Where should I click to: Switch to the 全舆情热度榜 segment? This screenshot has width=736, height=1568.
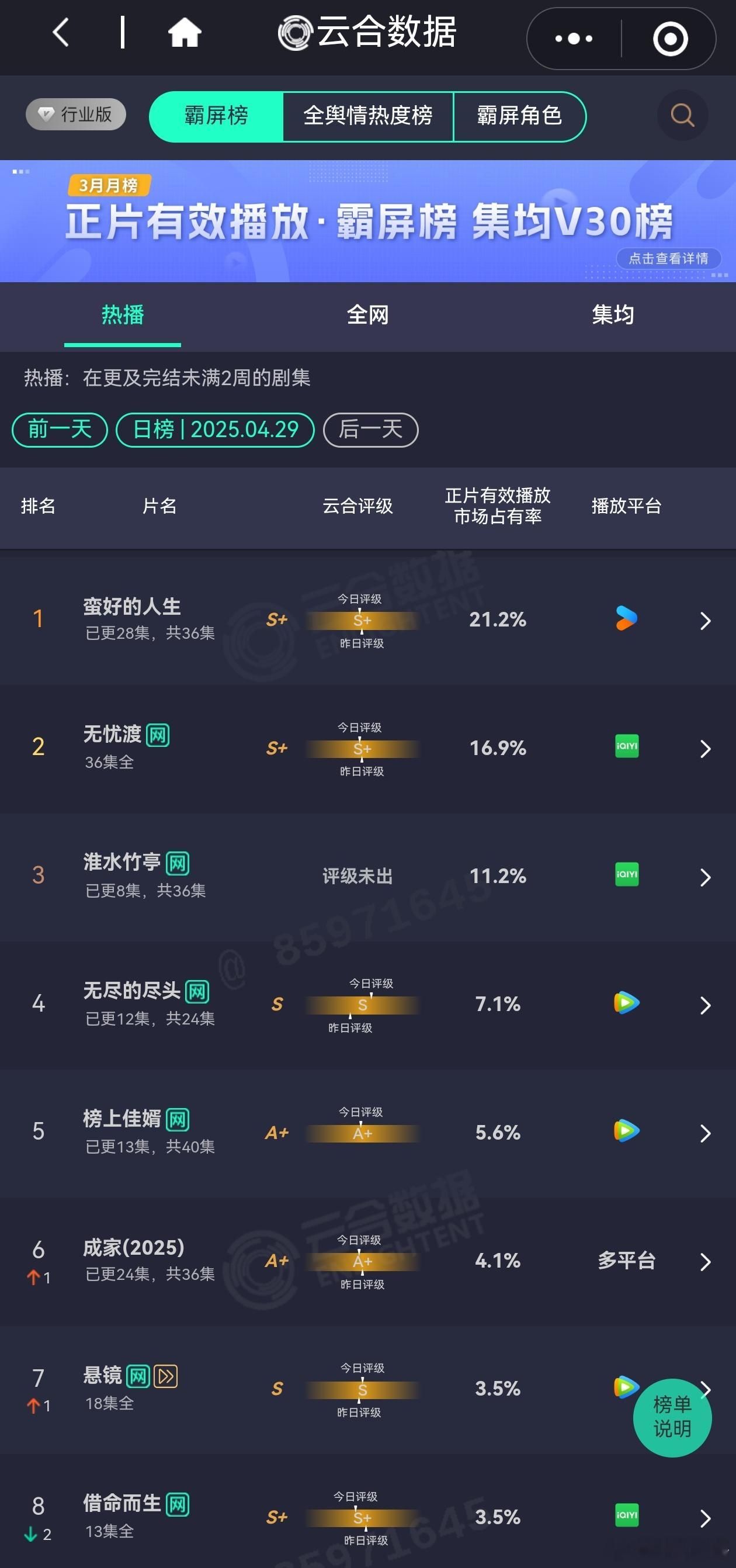pos(368,116)
